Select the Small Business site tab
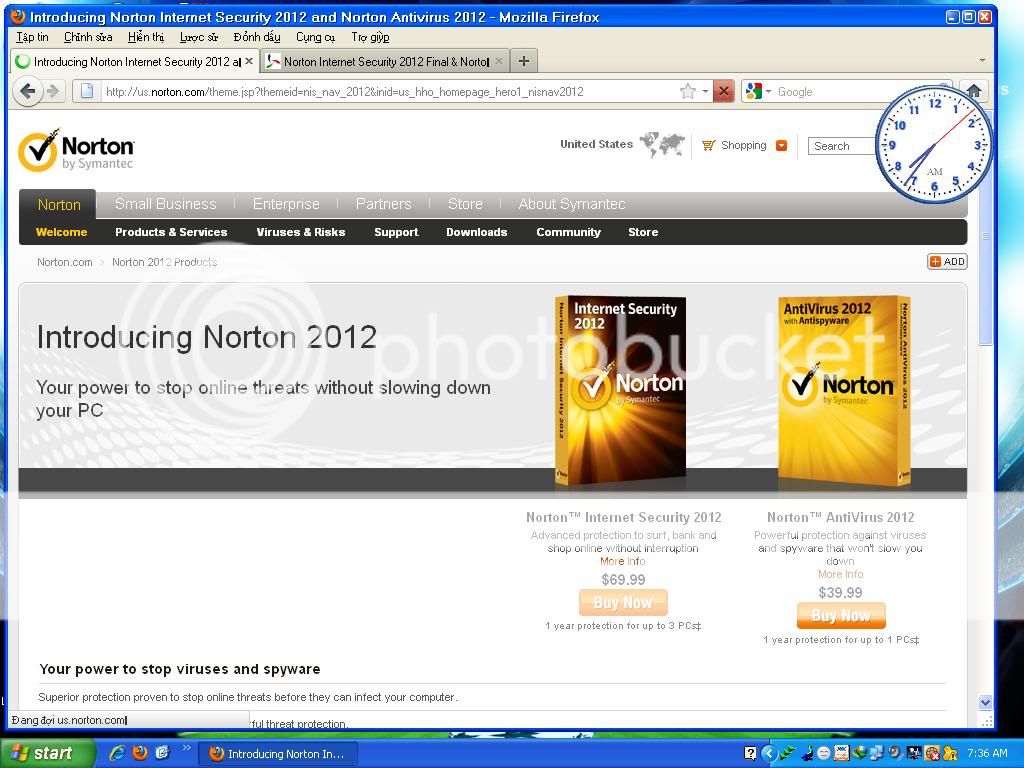The image size is (1024, 768). (165, 204)
